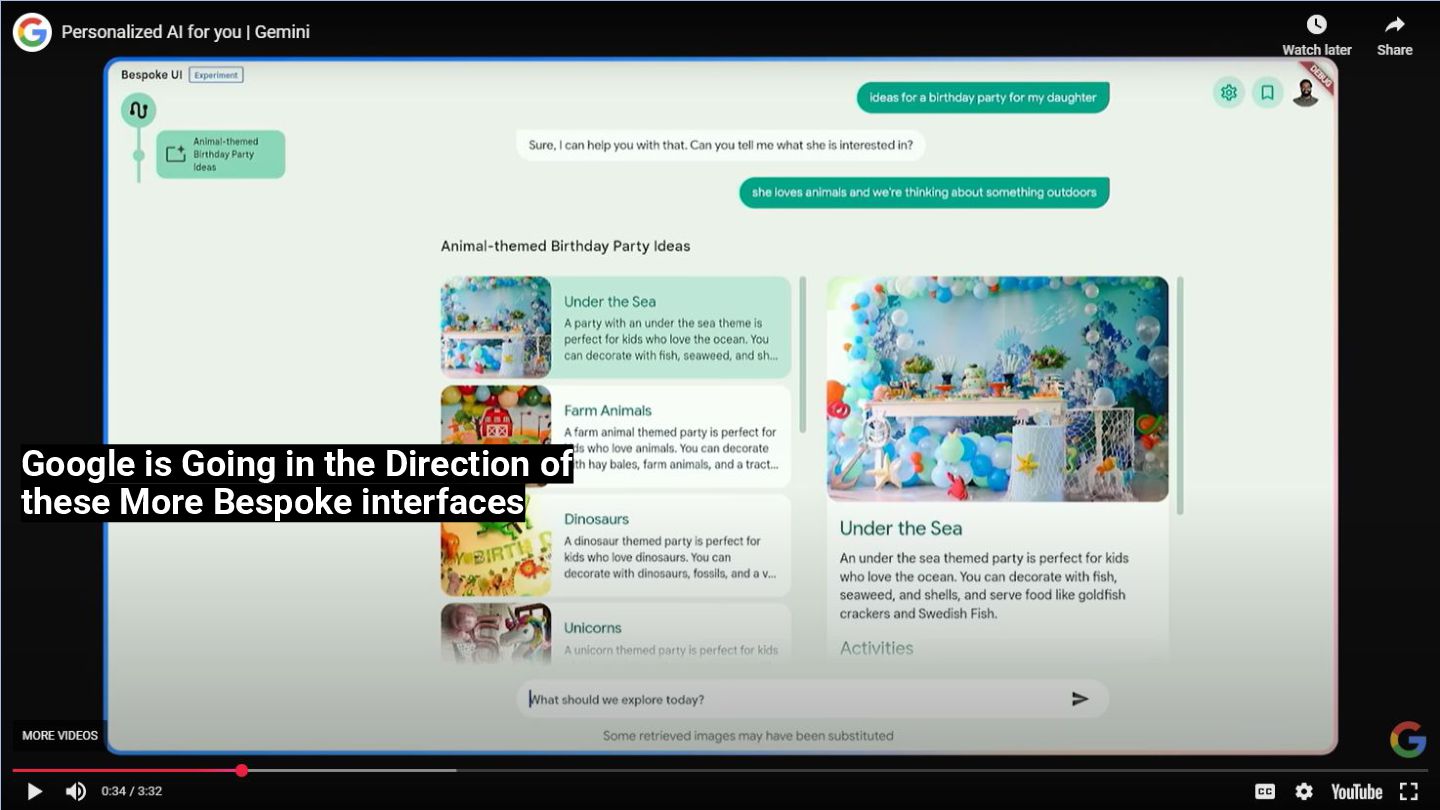Open the video title 'Personalized AI for you | Gemini'
The width and height of the screenshot is (1440, 810).
[x=186, y=32]
